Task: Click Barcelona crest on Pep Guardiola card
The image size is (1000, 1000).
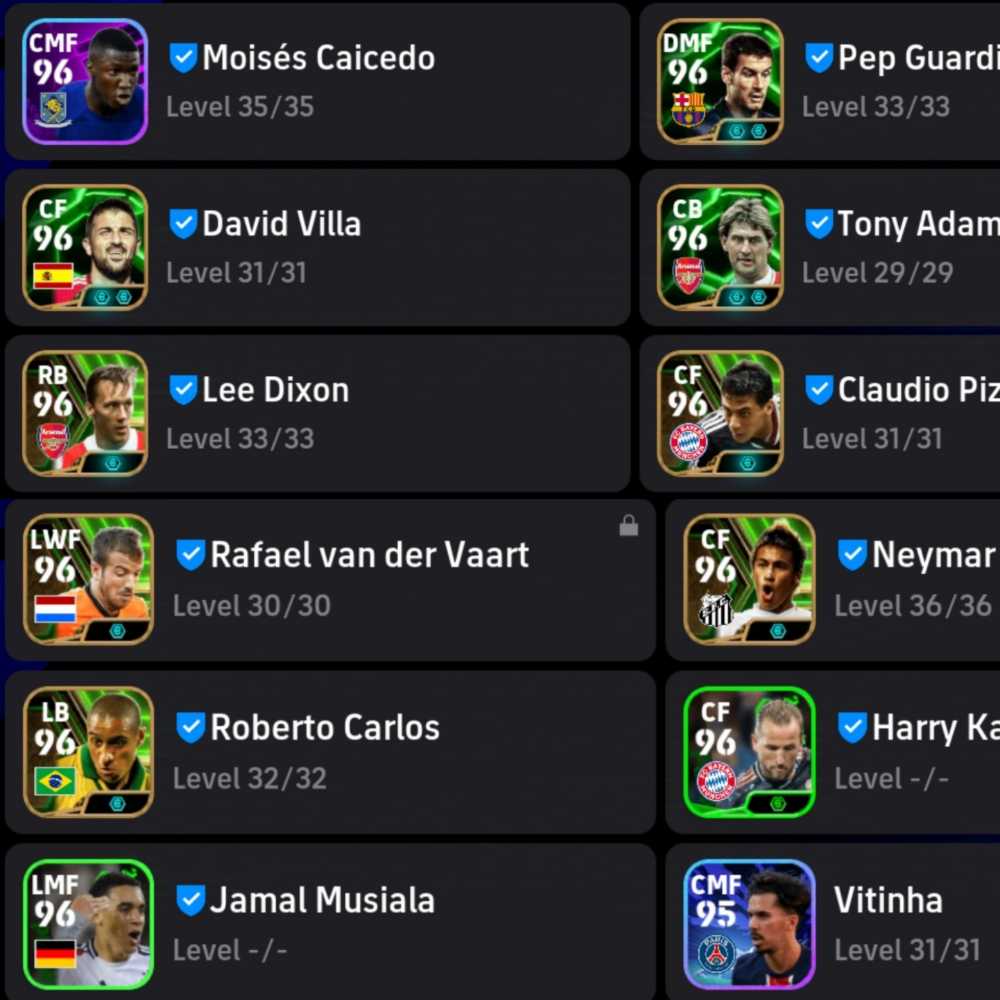Action: coord(688,109)
